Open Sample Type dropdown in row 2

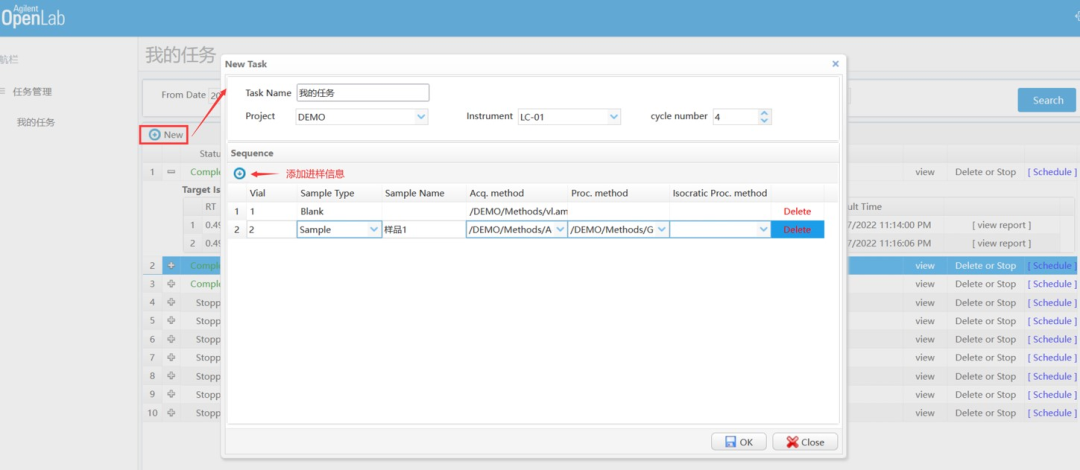coord(374,229)
